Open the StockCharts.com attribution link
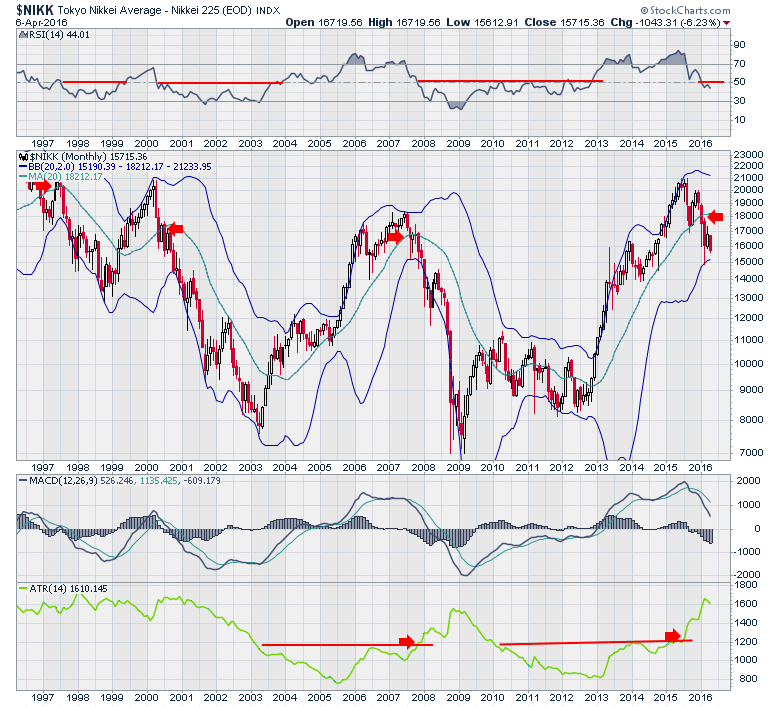Screen dimensions: 780x707 pyautogui.click(x=685, y=10)
